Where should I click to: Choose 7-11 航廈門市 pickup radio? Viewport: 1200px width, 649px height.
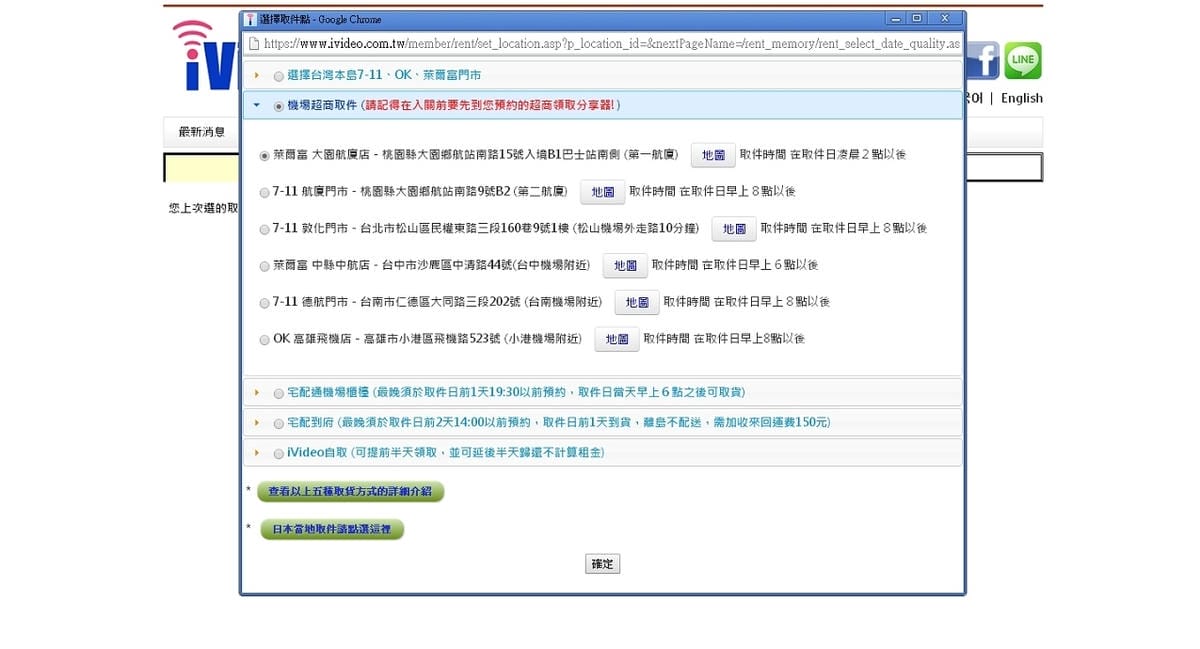click(264, 192)
